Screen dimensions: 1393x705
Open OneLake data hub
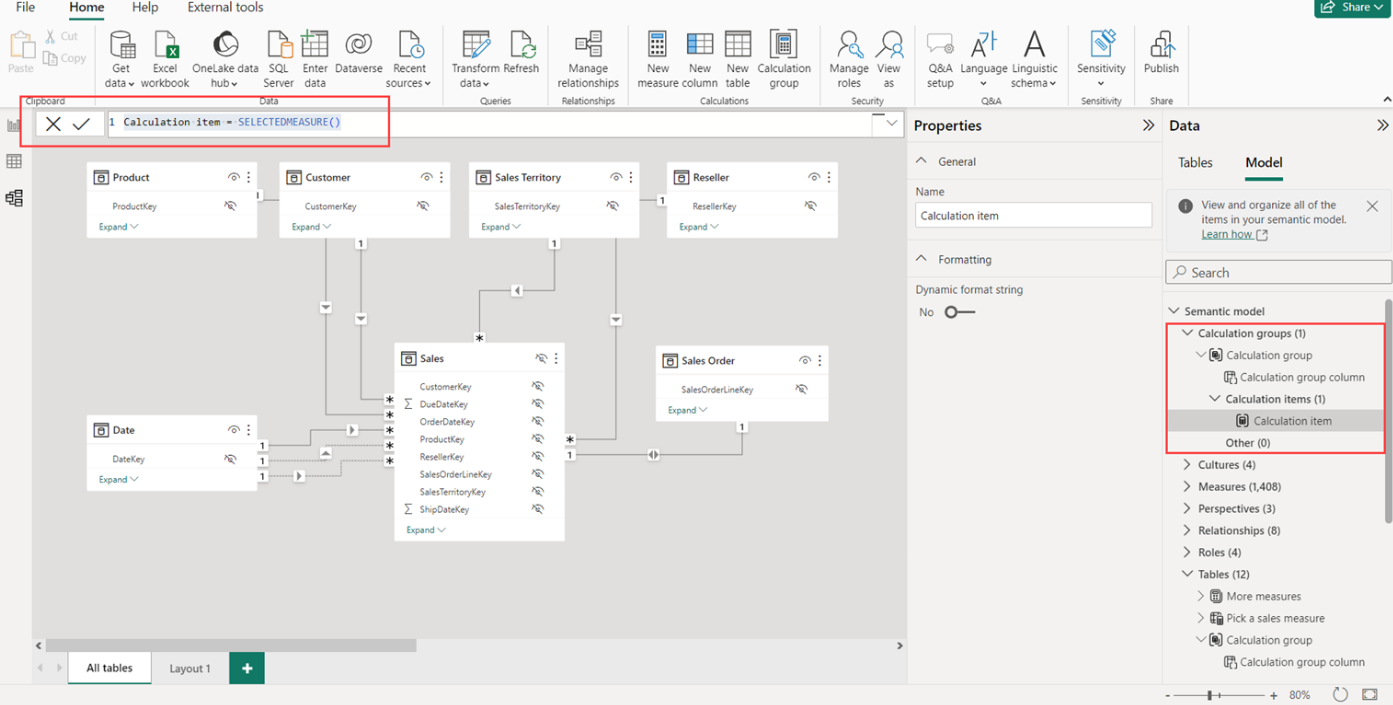[225, 59]
